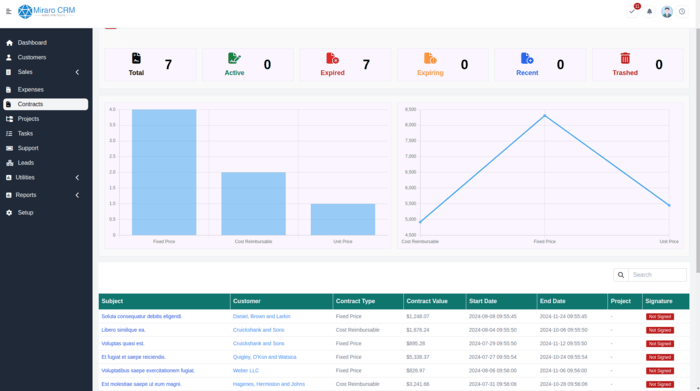Click the Setup gear icon

click(x=9, y=213)
